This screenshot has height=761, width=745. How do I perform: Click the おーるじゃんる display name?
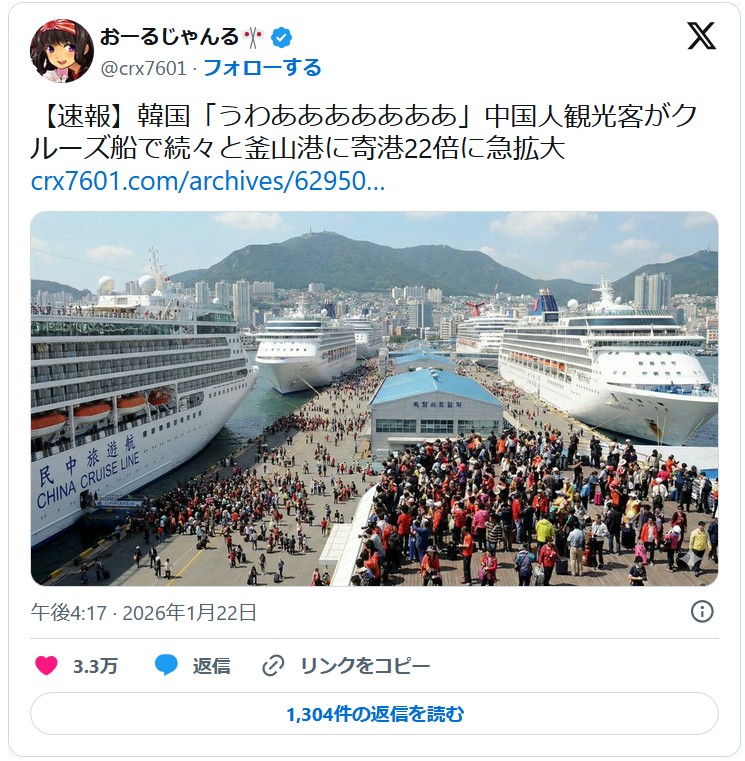coord(169,37)
